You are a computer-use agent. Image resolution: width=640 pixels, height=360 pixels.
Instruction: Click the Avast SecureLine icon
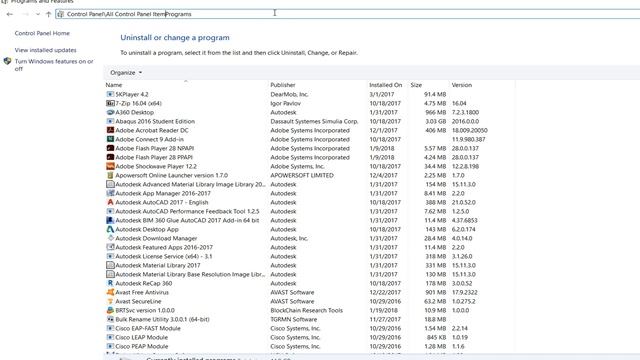coord(110,301)
